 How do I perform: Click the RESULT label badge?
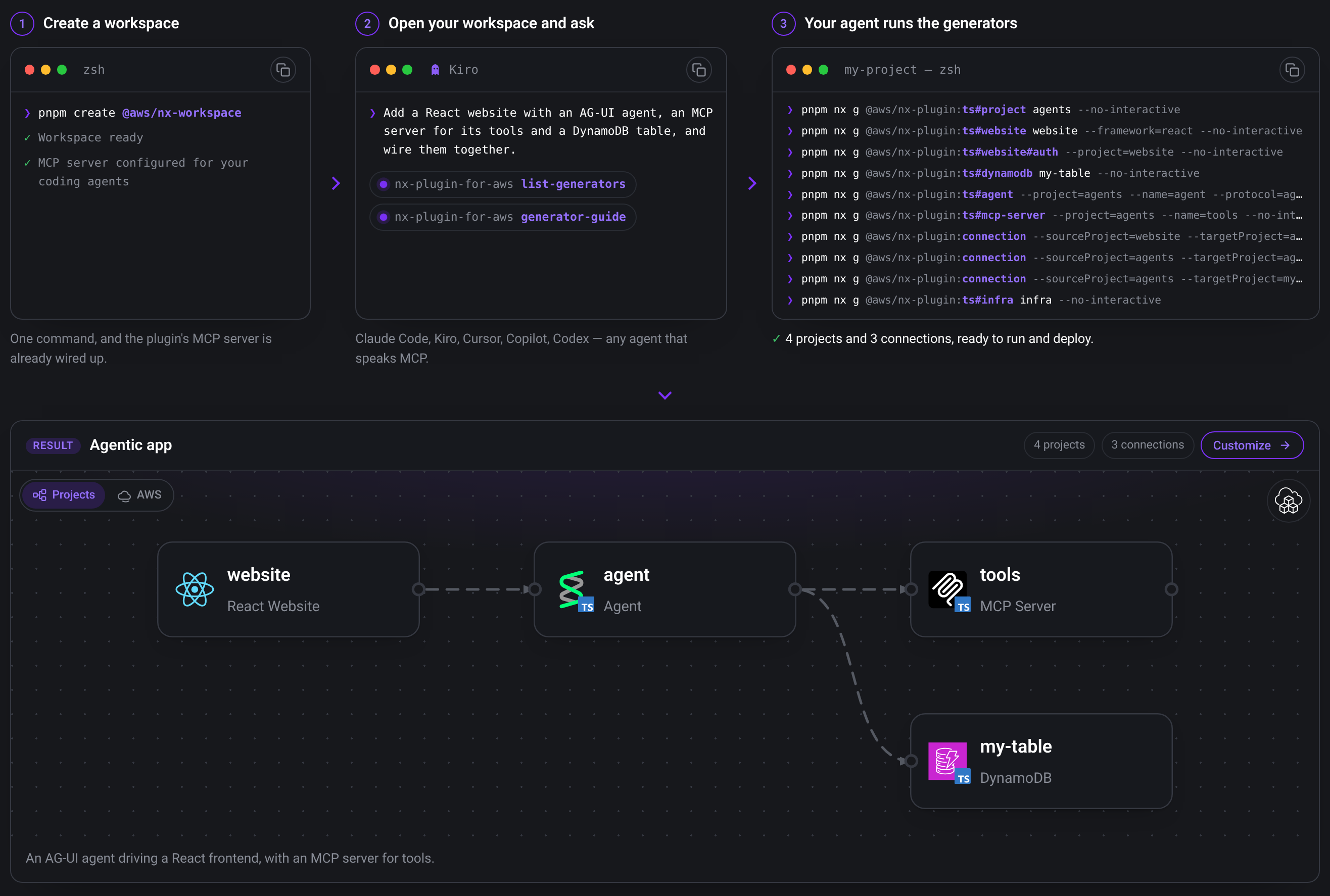tap(53, 445)
